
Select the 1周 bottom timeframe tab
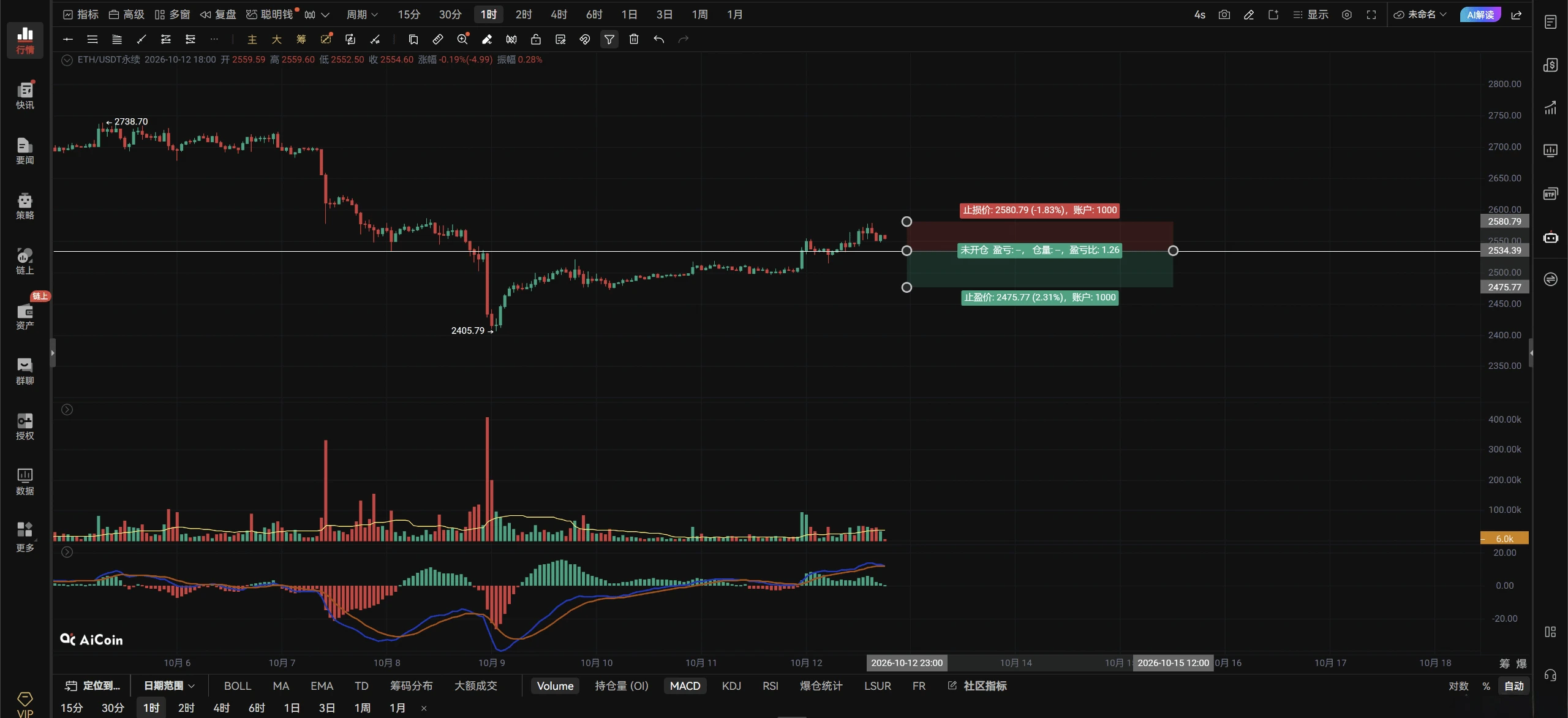pyautogui.click(x=362, y=708)
